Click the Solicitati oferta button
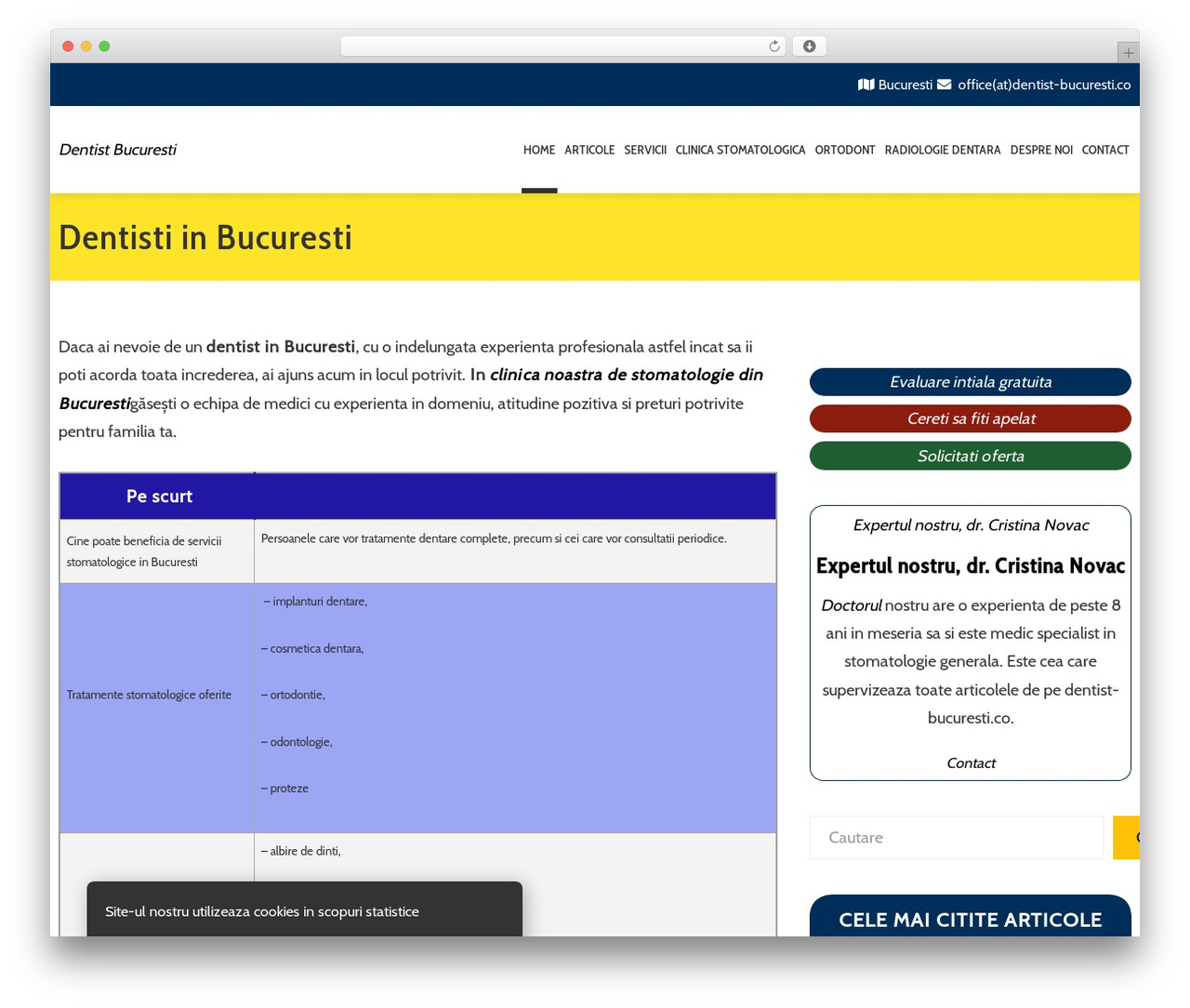Screen dimensions: 1190x1008 pos(971,456)
